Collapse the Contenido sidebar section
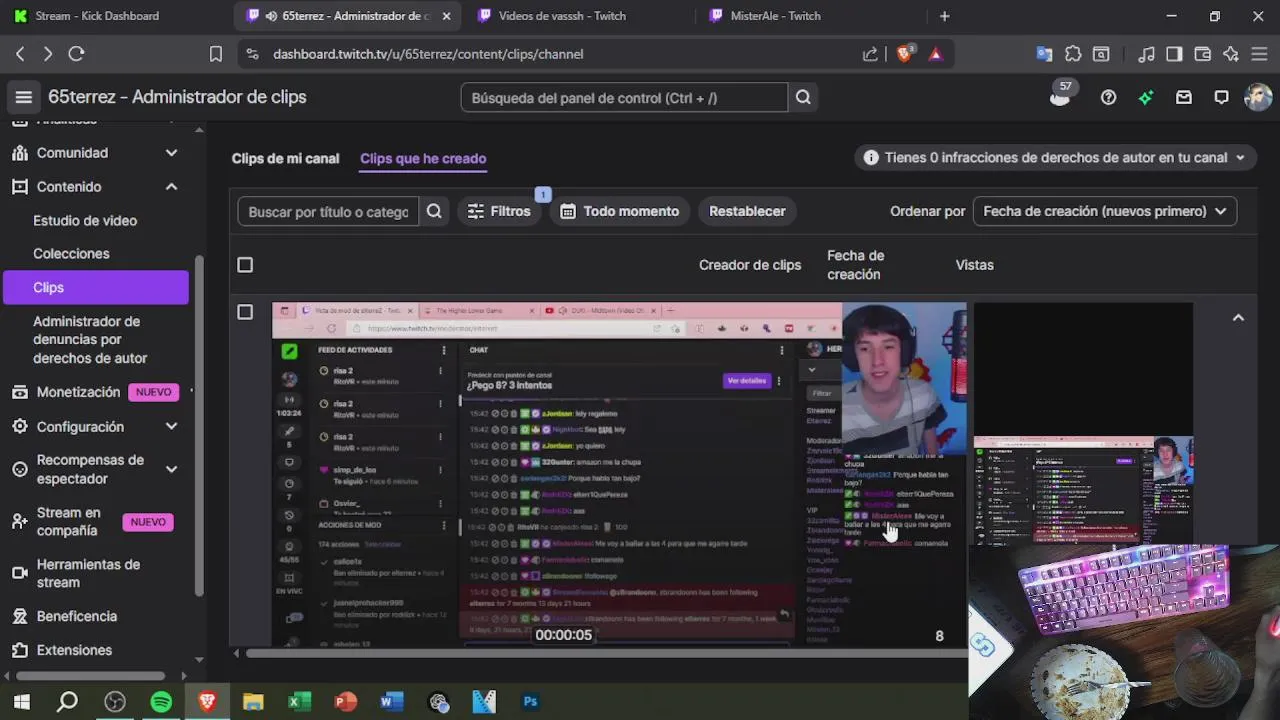1280x720 pixels. pos(171,187)
